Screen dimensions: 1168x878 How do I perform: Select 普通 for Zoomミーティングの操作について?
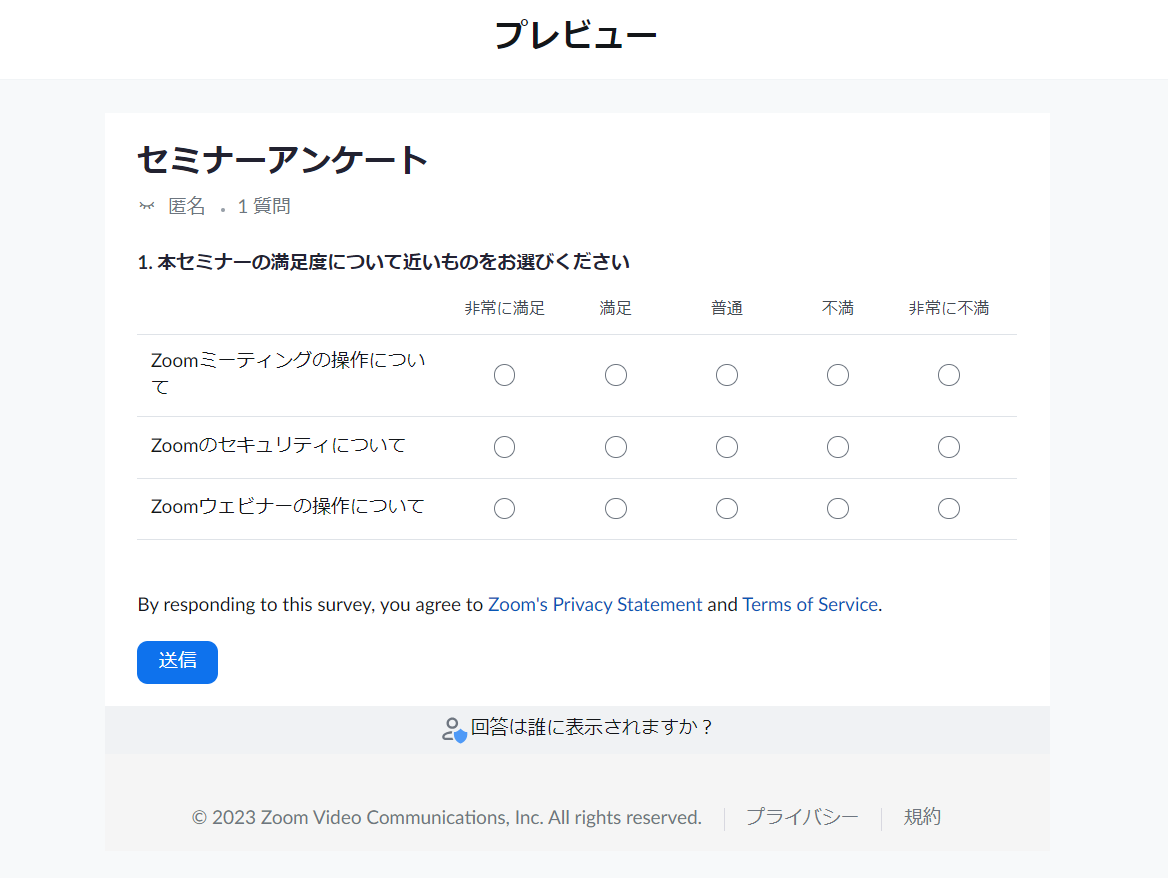click(726, 375)
